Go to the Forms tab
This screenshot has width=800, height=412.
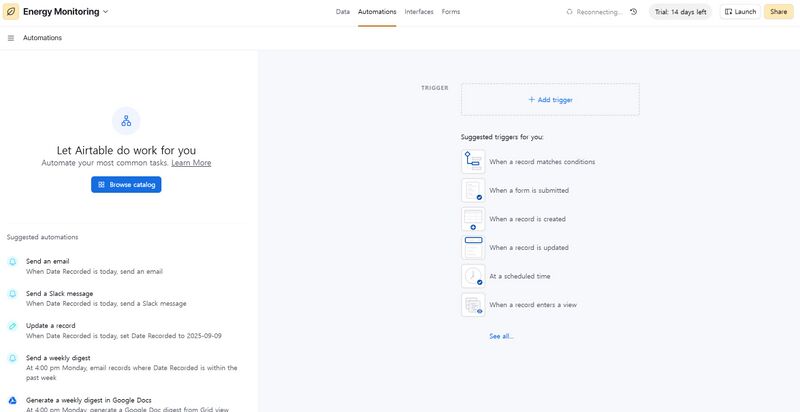451,12
